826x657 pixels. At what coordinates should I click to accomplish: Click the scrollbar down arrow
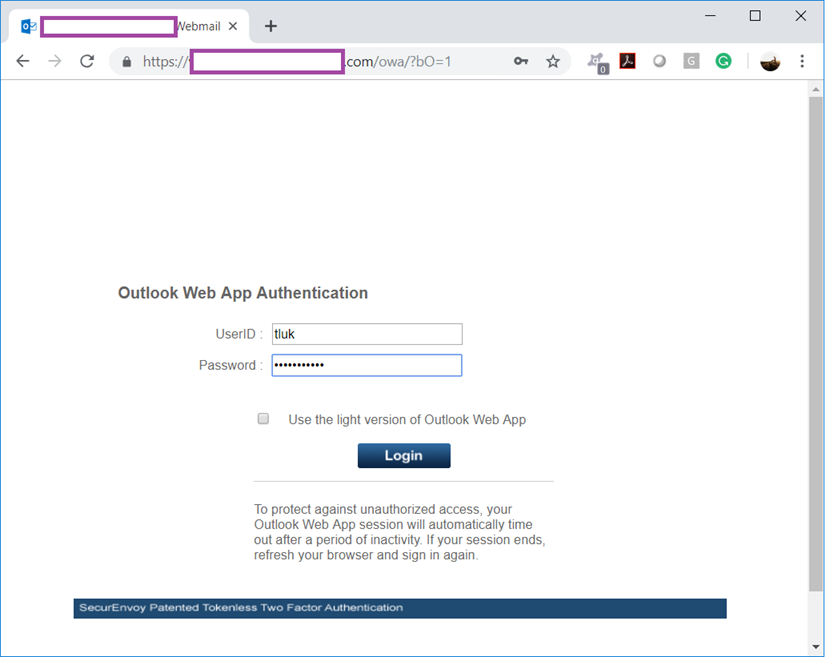[x=816, y=646]
